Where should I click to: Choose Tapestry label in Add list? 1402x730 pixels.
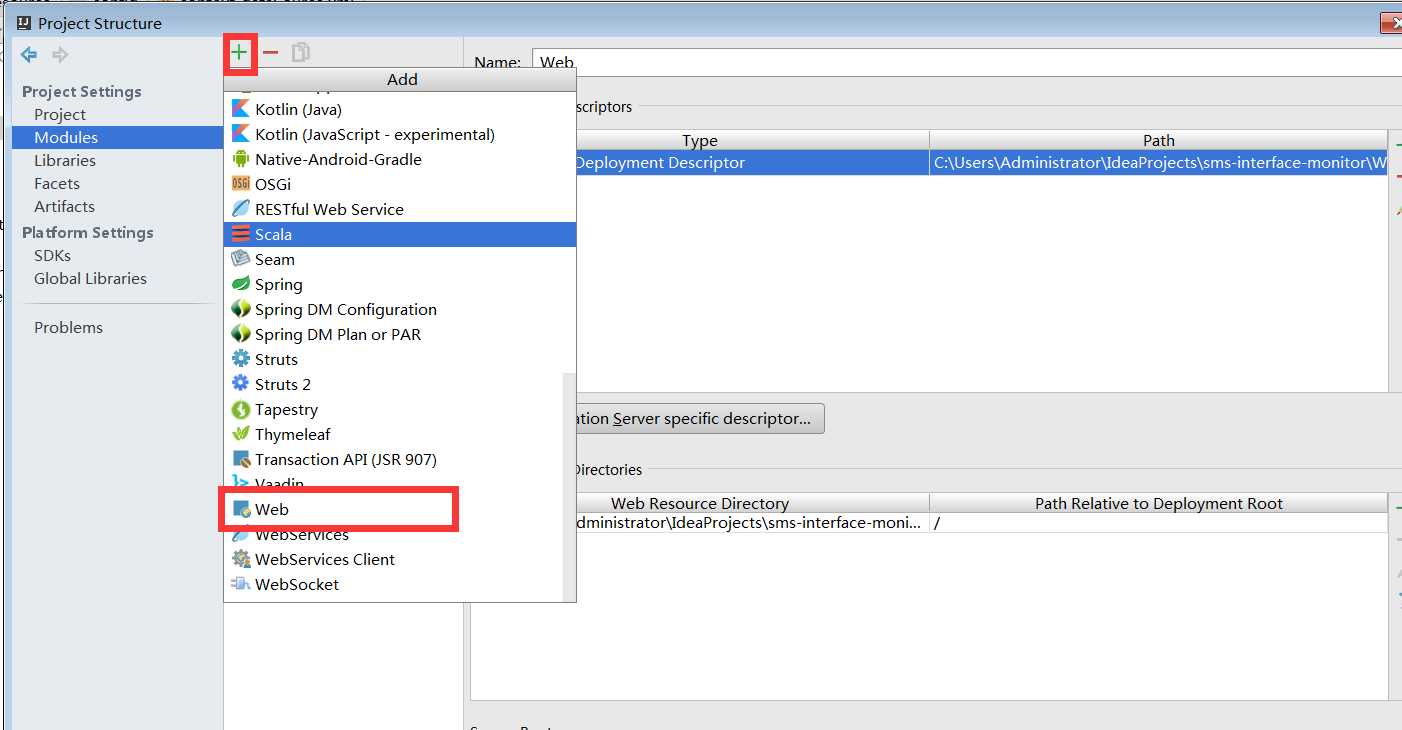(x=286, y=409)
